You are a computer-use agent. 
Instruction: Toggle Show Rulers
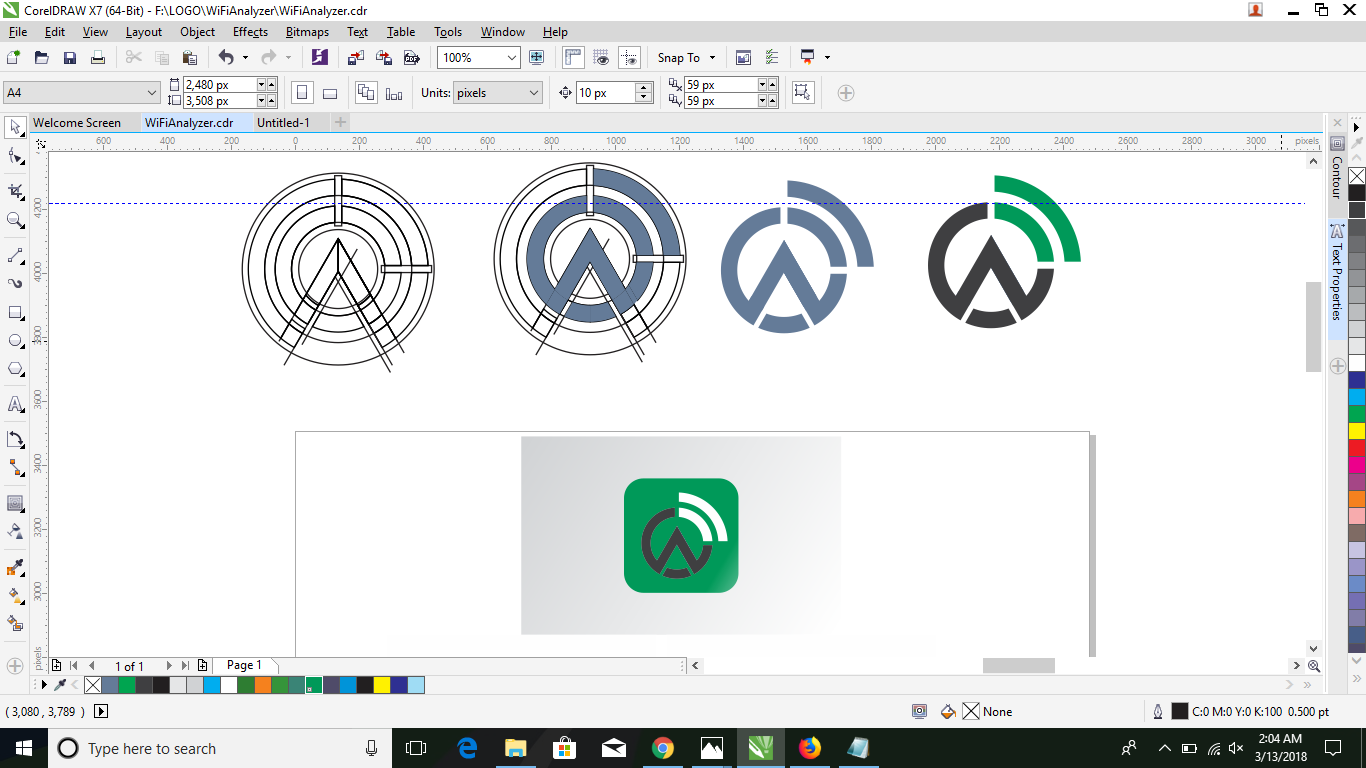tap(573, 58)
